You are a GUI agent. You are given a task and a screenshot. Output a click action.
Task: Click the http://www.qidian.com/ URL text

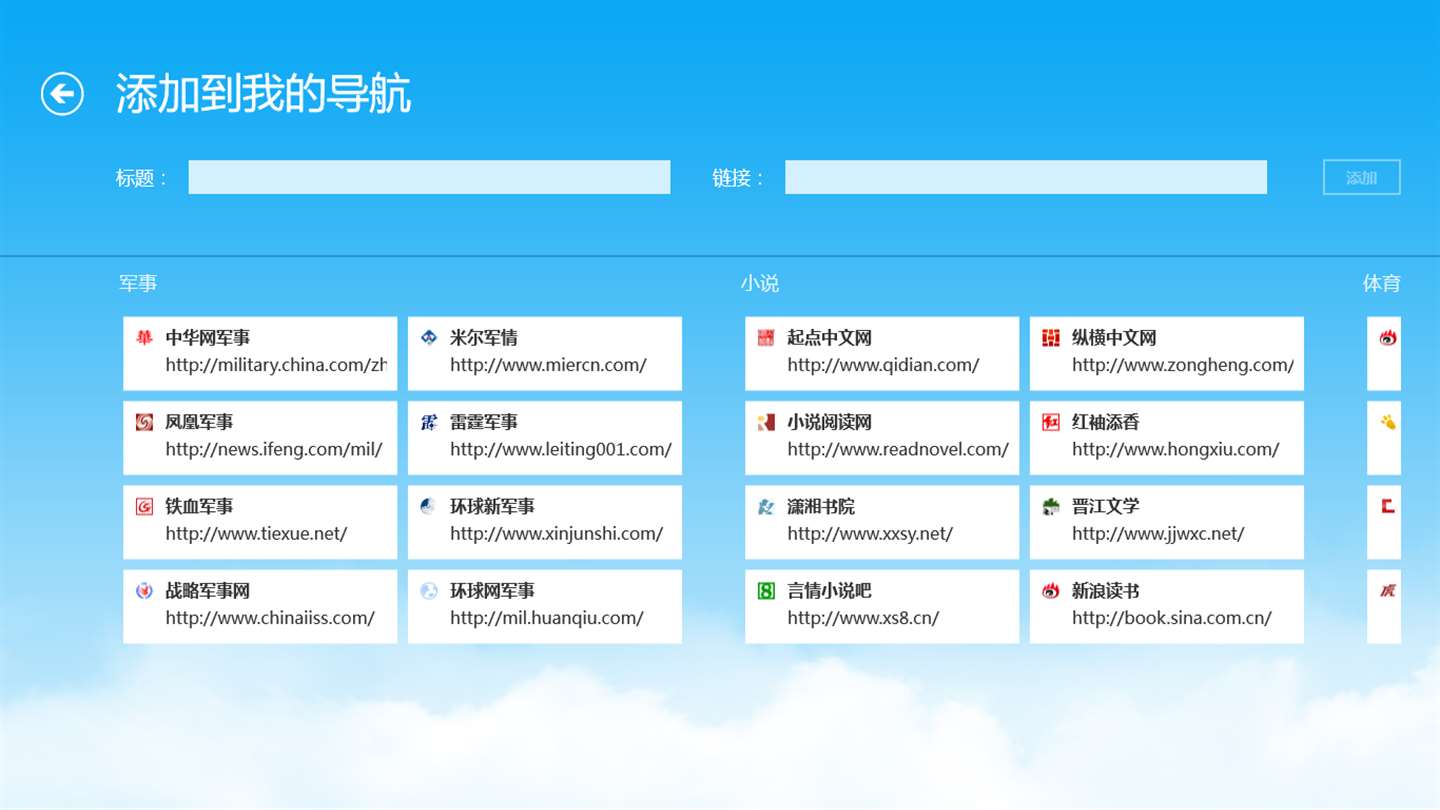pyautogui.click(x=883, y=365)
